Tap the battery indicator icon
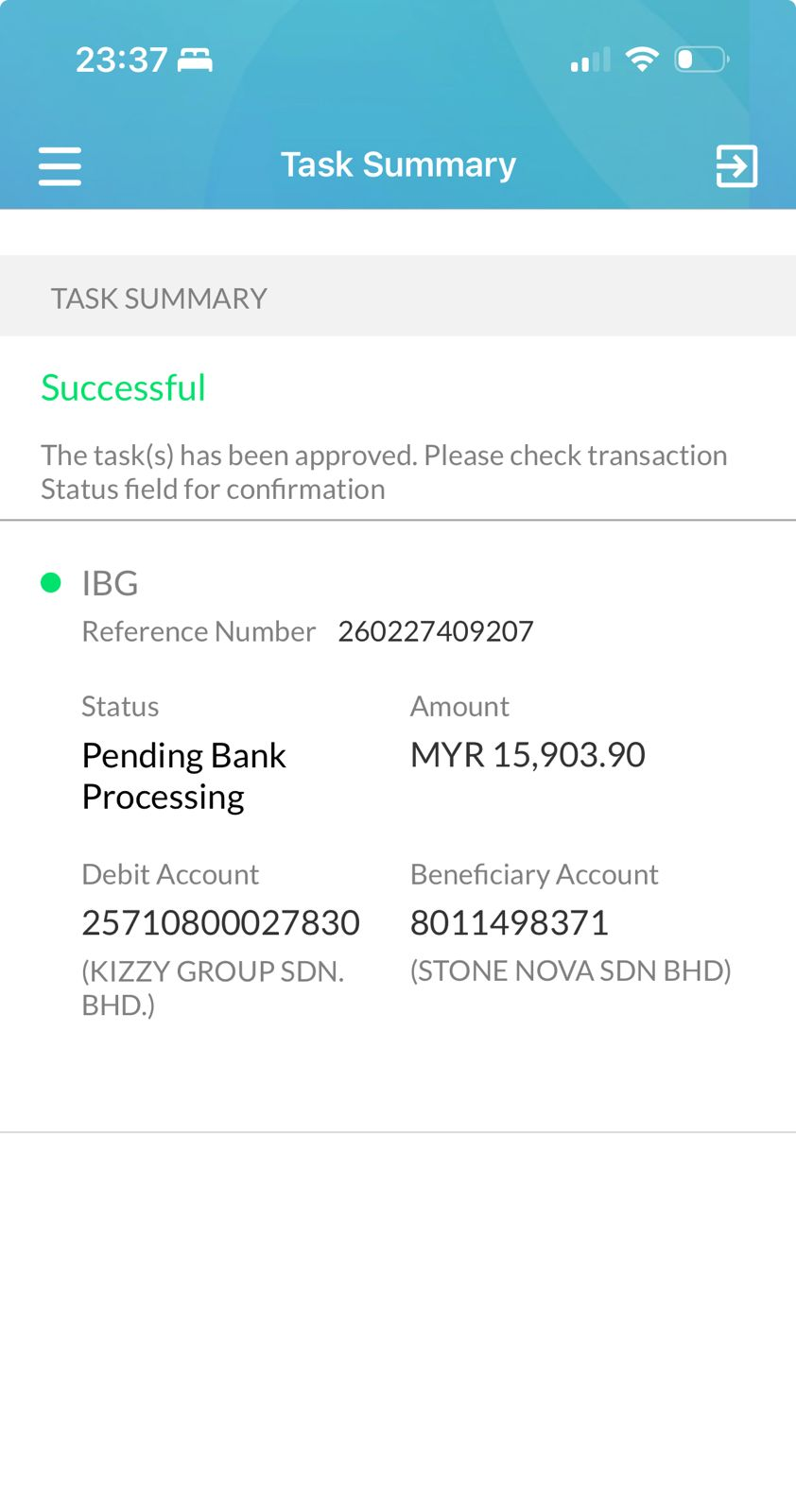 701,60
